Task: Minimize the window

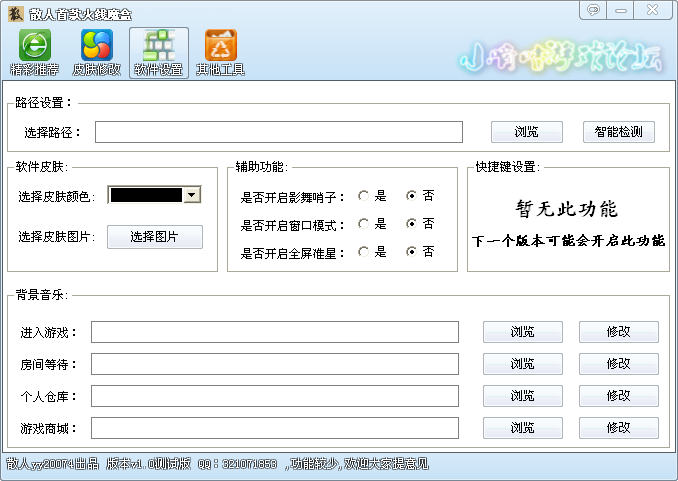Action: 621,10
